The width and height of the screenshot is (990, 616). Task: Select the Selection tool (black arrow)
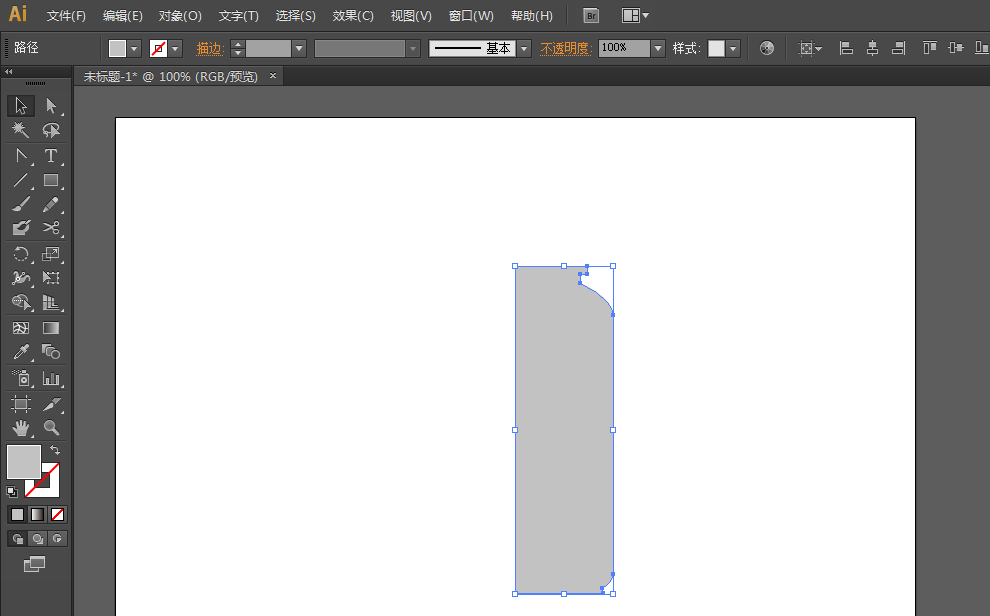[21, 105]
